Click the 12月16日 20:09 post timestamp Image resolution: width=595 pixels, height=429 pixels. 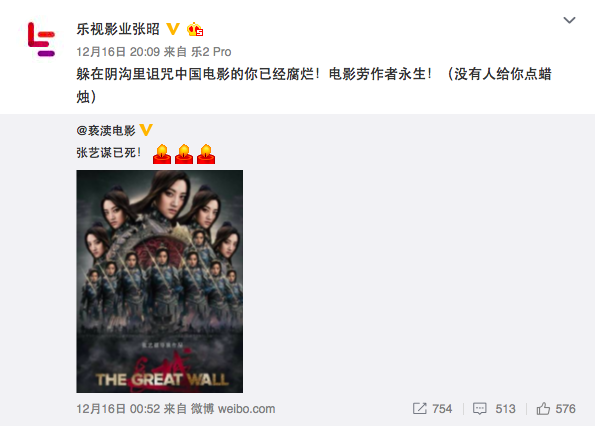[118, 52]
